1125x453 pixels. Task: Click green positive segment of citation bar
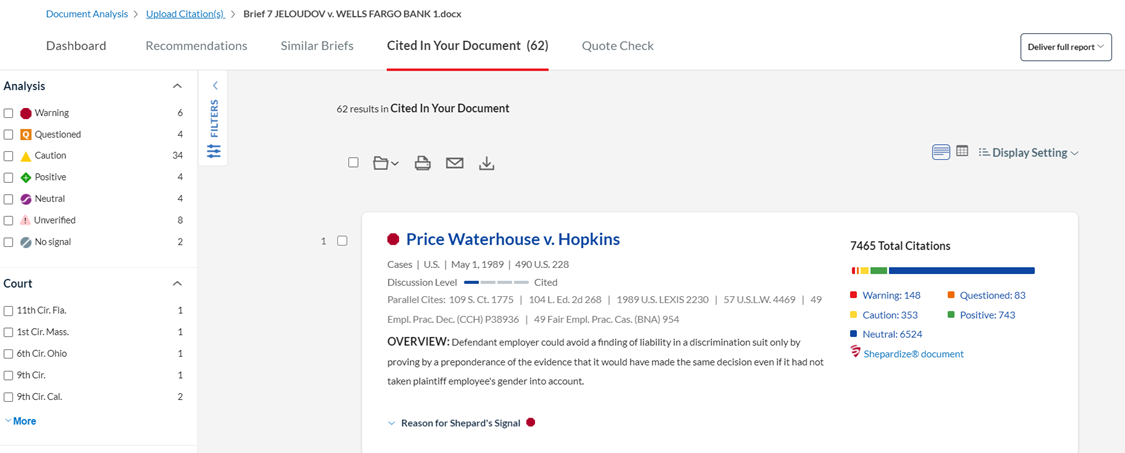tap(878, 271)
